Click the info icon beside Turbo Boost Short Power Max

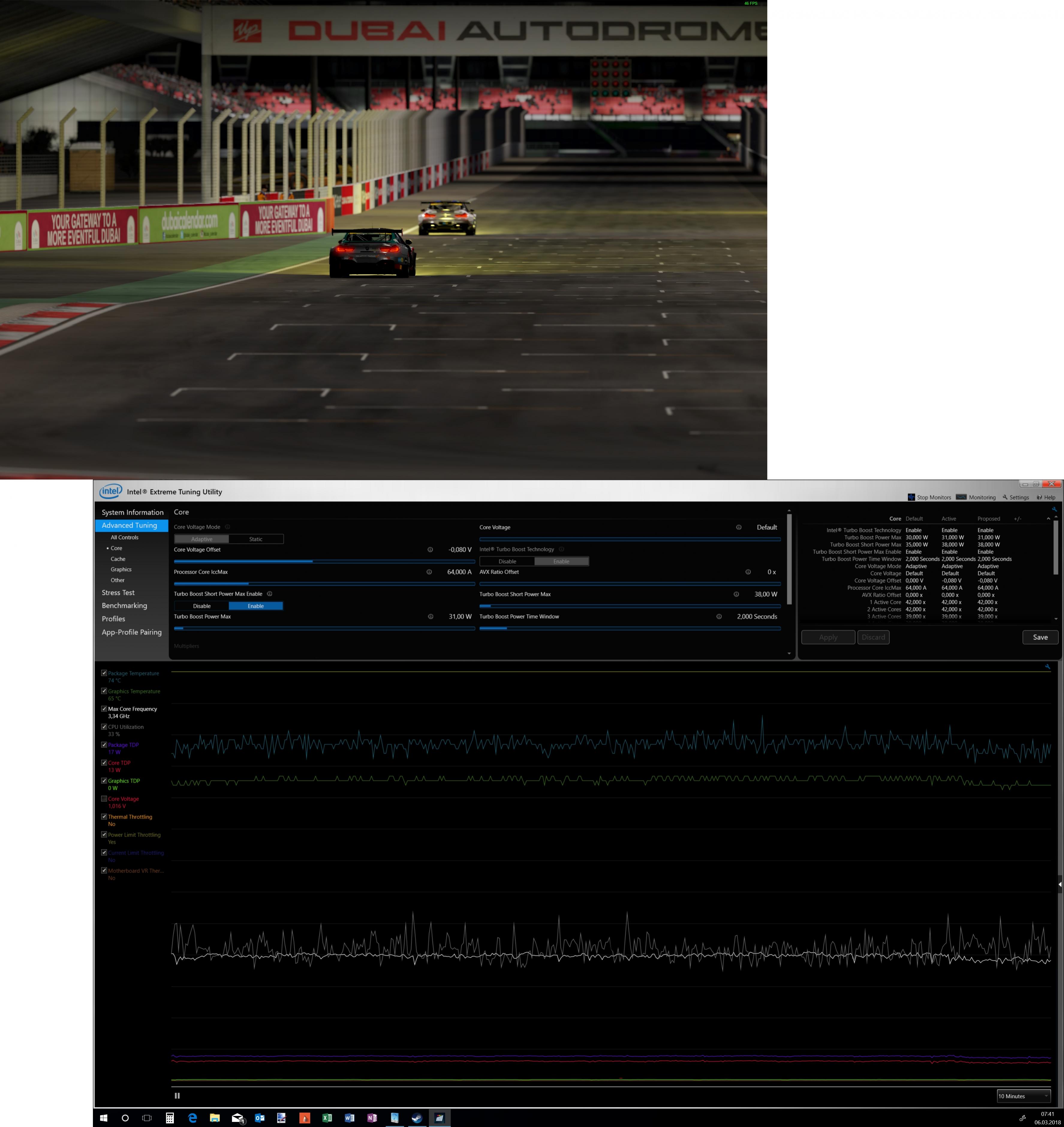point(736,595)
